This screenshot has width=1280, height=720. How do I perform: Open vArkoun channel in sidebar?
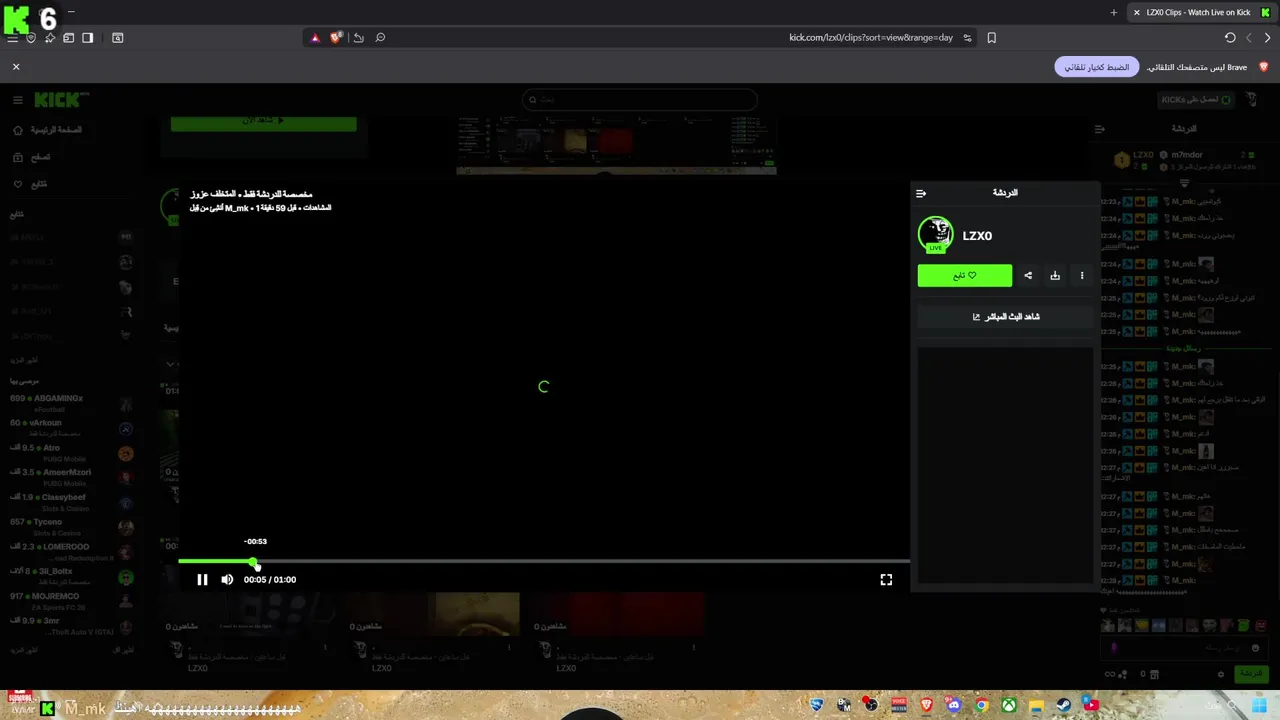[68, 428]
